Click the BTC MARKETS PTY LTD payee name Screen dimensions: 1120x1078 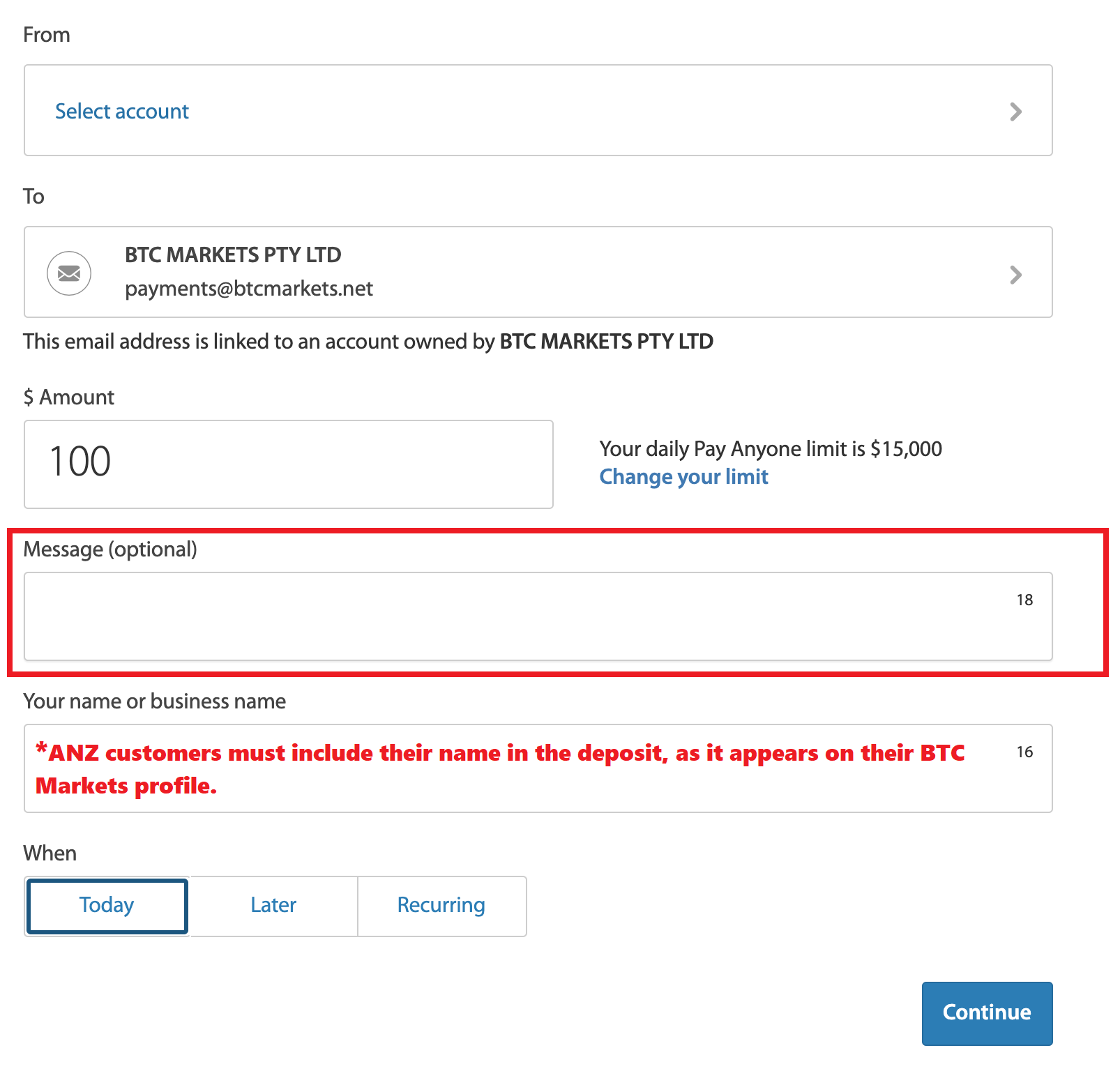pyautogui.click(x=233, y=255)
